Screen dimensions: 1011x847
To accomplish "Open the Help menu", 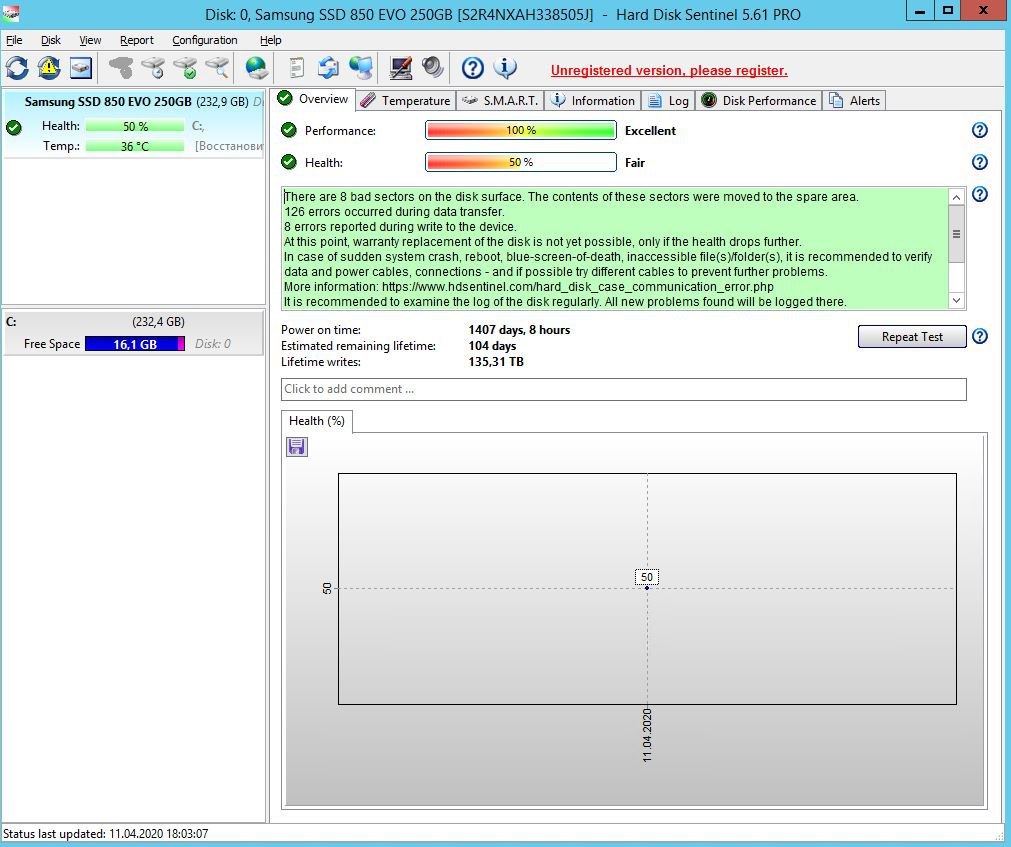I will (x=270, y=40).
